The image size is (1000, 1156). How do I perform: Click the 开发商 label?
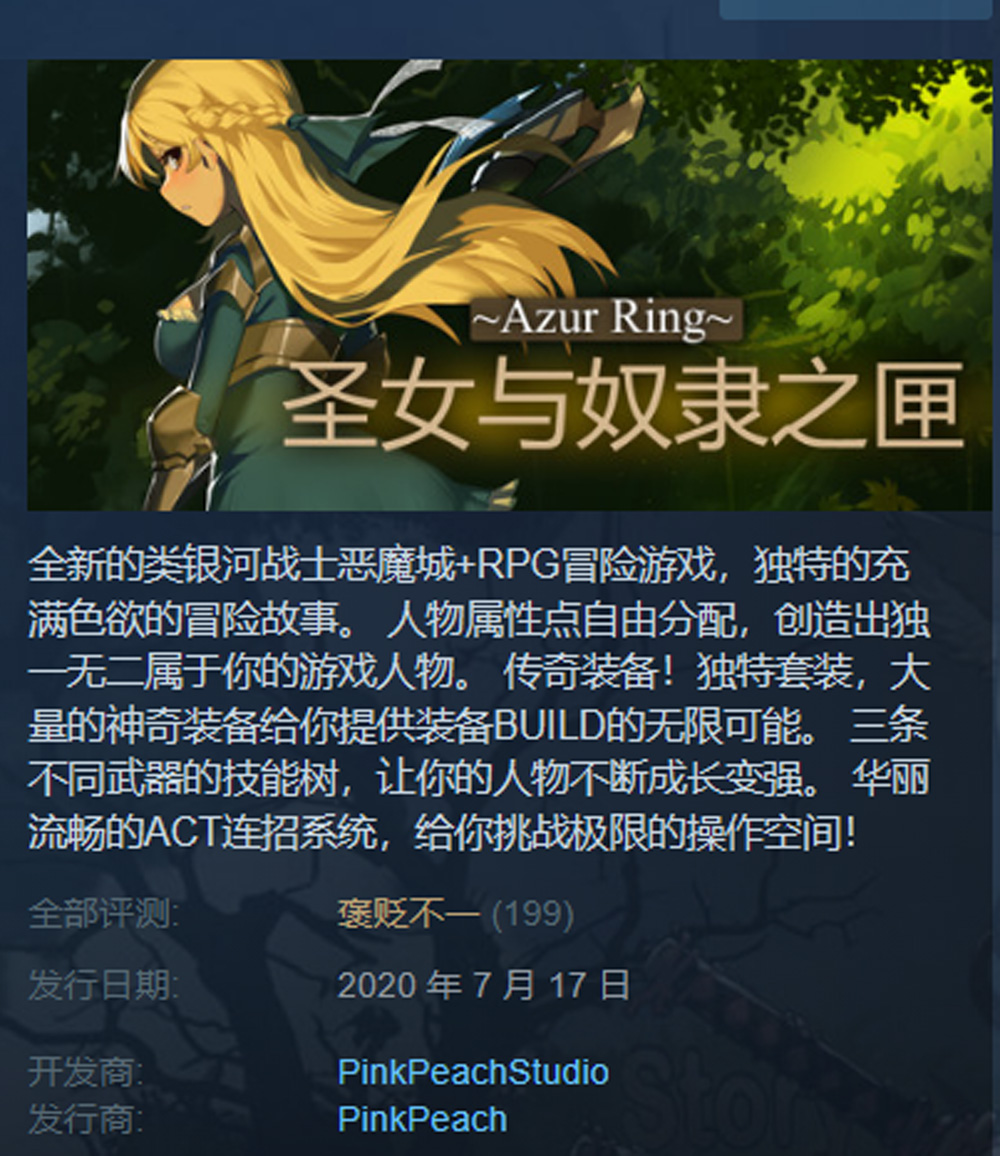pos(86,1071)
